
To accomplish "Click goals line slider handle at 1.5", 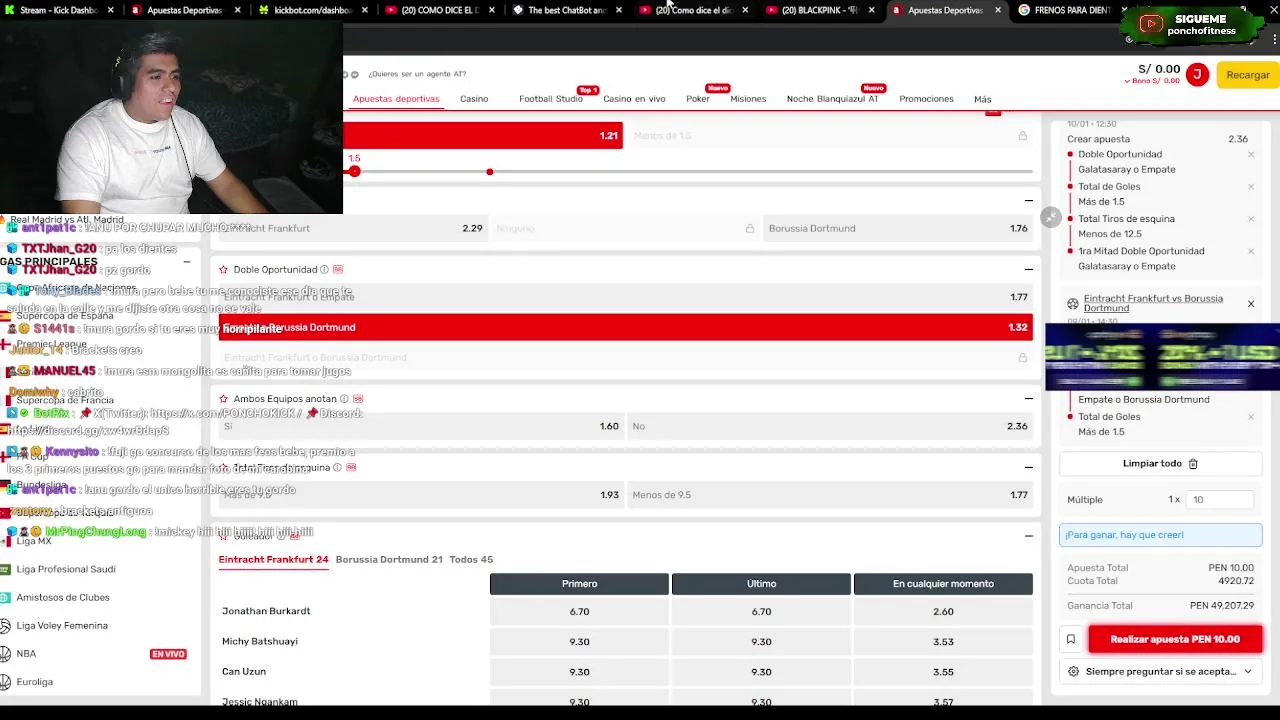I will pyautogui.click(x=354, y=172).
